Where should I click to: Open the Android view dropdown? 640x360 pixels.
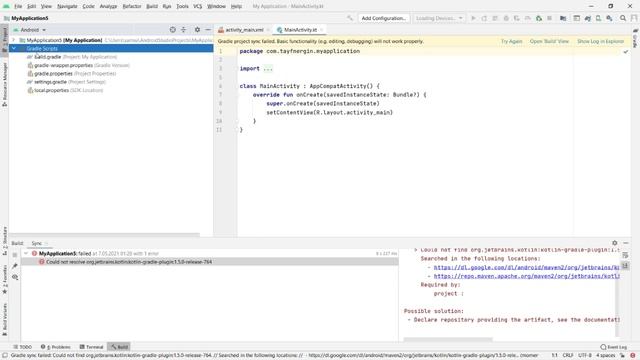[x=29, y=30]
